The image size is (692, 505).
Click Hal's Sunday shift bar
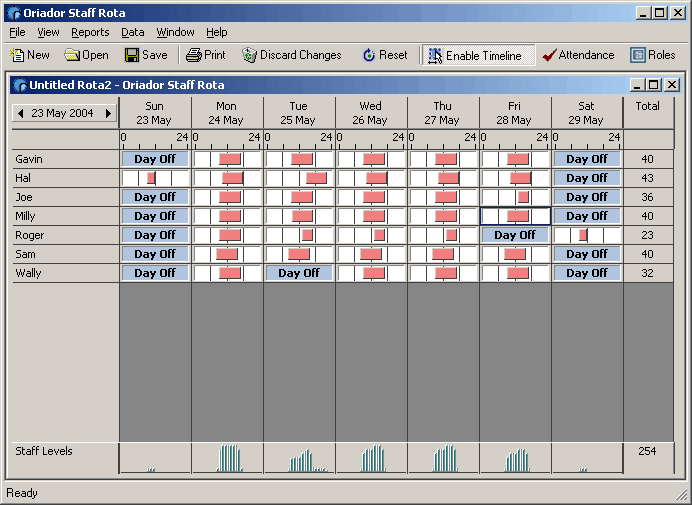point(151,178)
